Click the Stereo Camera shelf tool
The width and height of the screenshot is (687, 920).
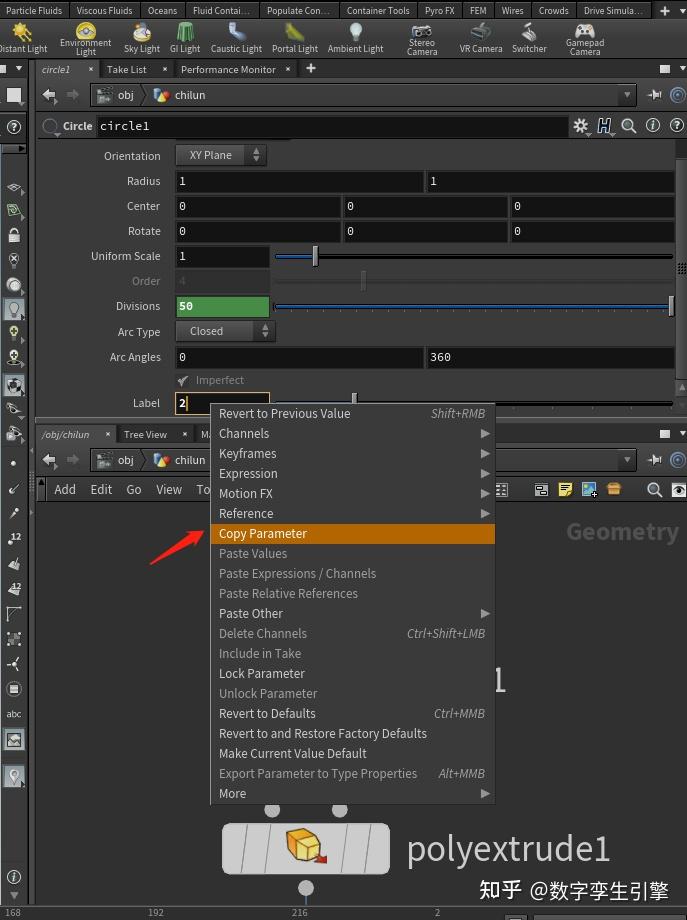422,37
